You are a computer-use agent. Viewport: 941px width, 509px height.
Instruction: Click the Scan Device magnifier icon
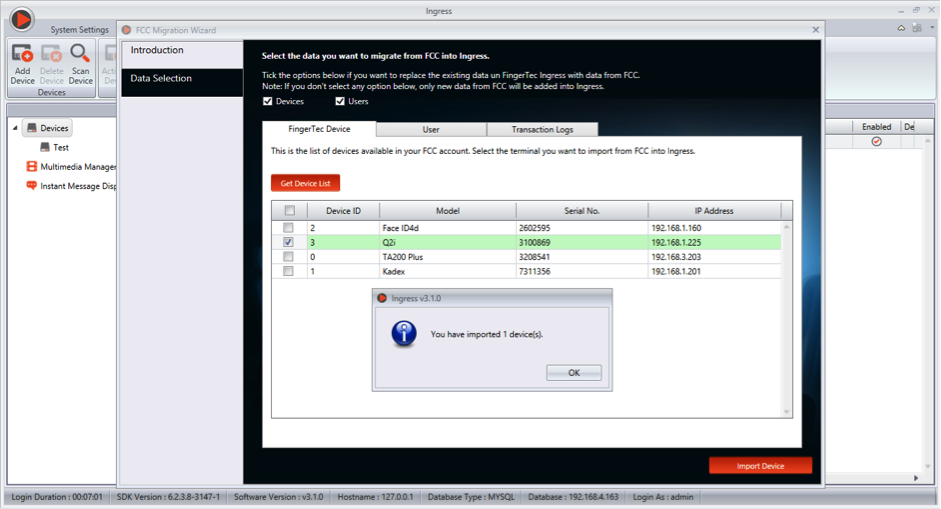tap(80, 53)
